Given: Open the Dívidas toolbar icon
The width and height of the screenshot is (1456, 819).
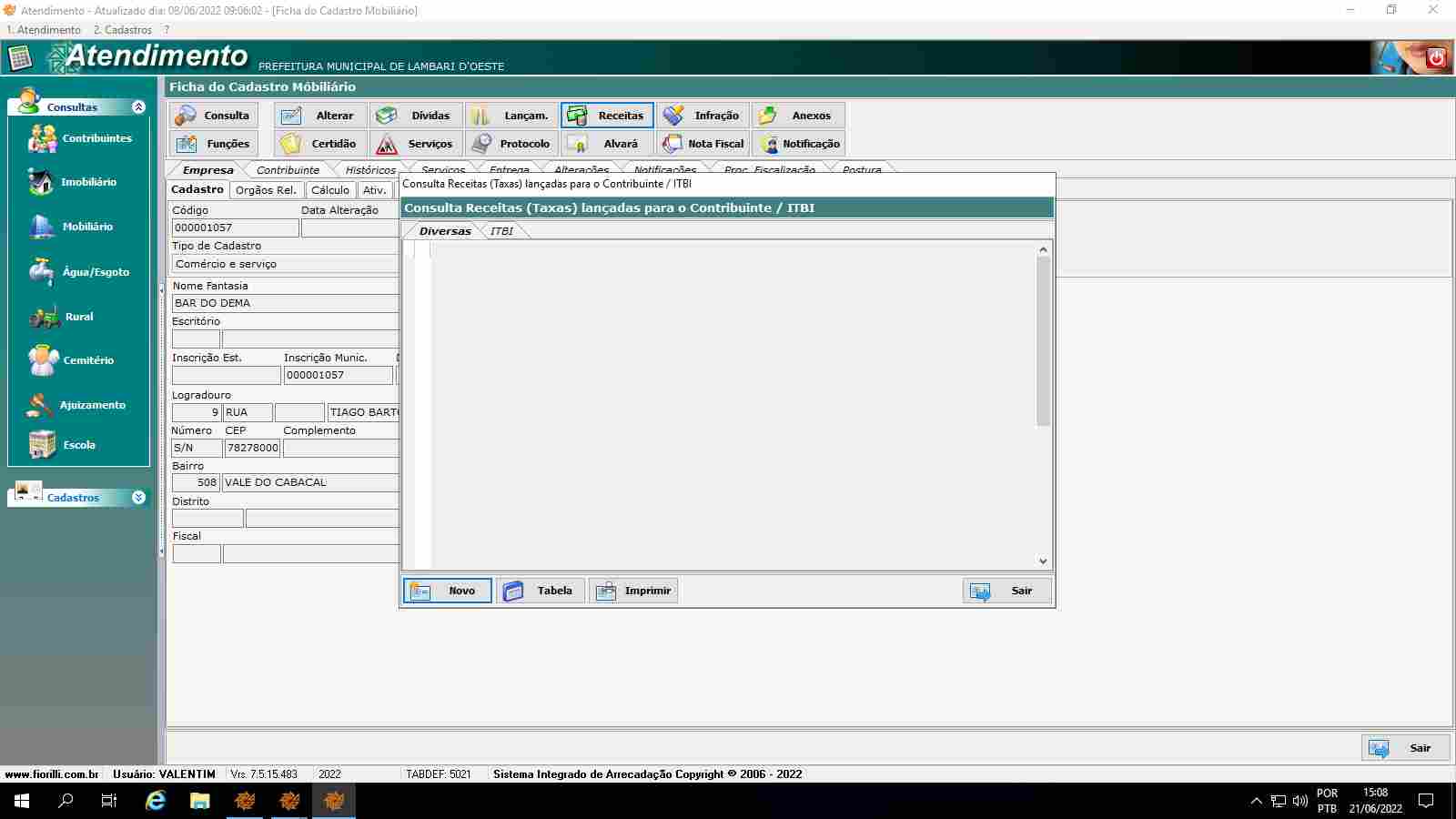Looking at the screenshot, I should click(x=388, y=116).
